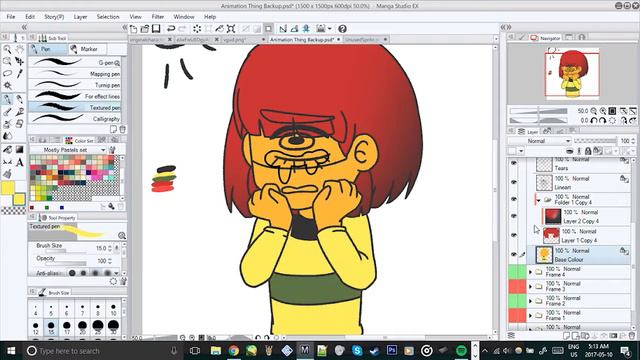Switch to Animation Thing Backup.psd tab
Viewport: 640px width, 360px height.
click(x=302, y=40)
